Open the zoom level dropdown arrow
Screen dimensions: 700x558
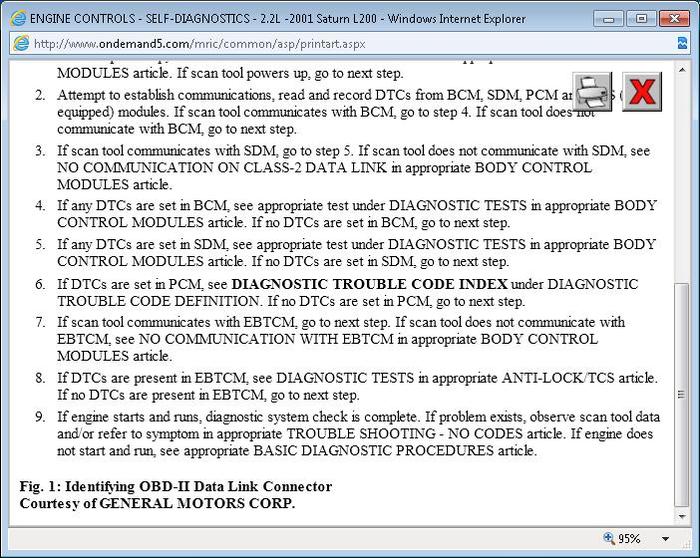(x=665, y=539)
